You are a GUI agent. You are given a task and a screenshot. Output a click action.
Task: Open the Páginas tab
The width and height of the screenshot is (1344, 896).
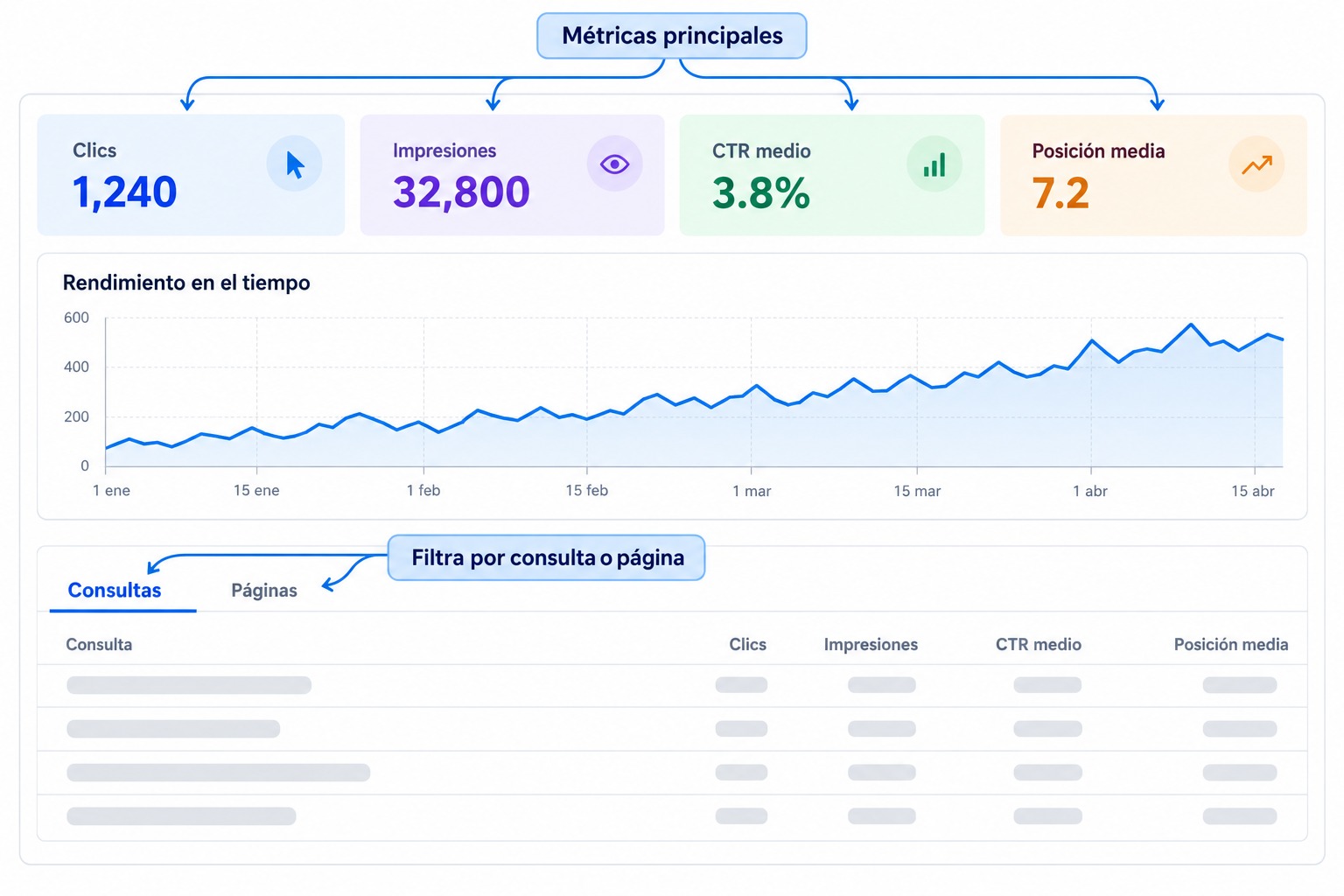pyautogui.click(x=264, y=591)
